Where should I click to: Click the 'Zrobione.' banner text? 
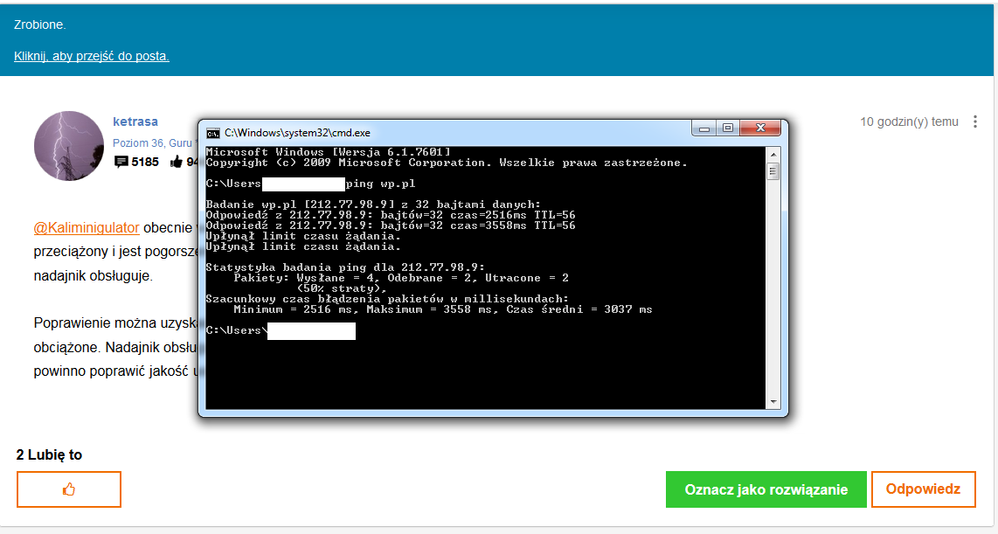[x=40, y=25]
